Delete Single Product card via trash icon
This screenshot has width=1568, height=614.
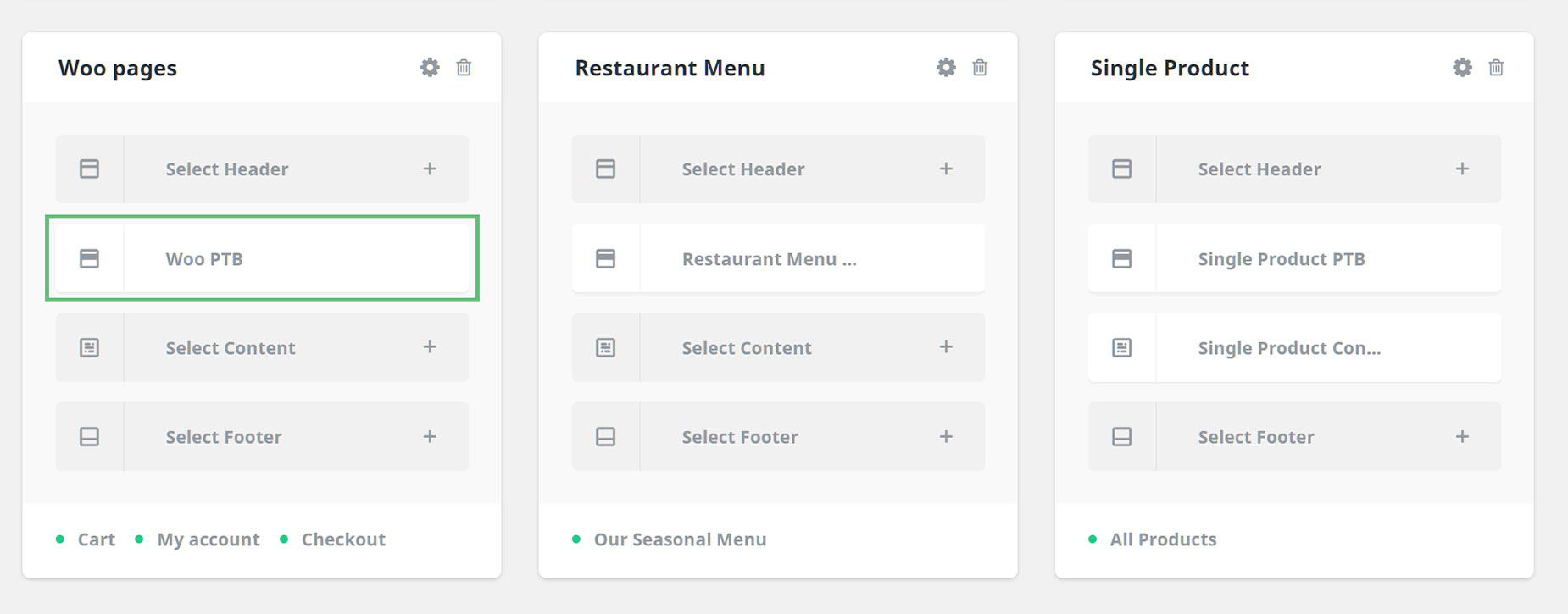1496,68
